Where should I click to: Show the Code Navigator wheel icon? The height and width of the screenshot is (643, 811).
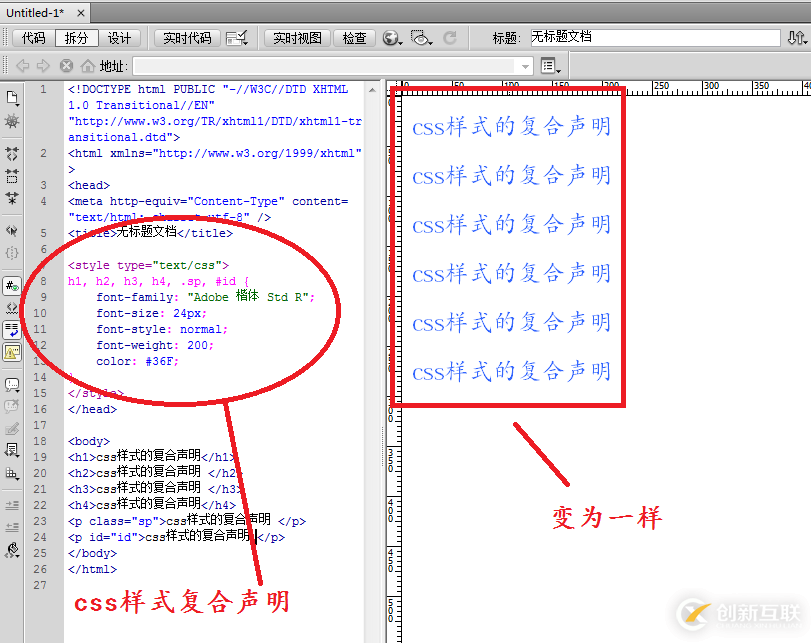(x=12, y=122)
